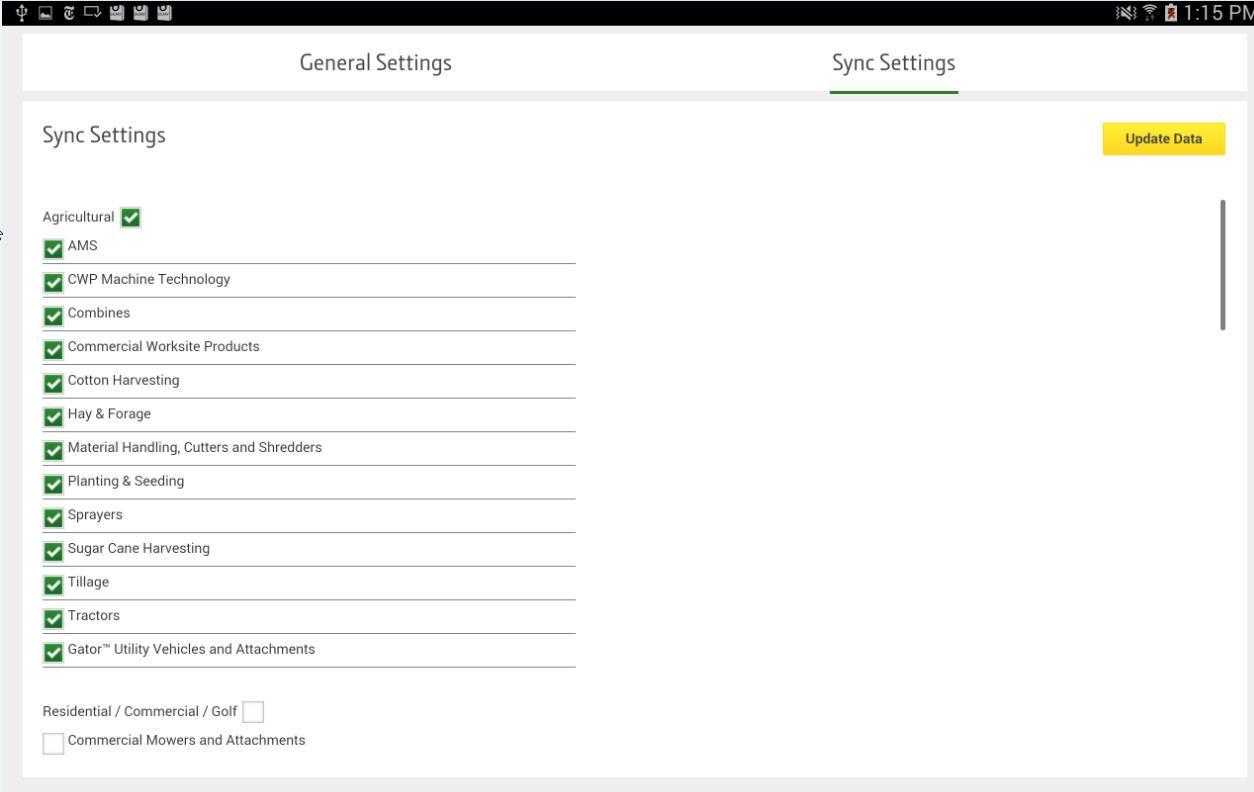Switch to the General Settings tab

pyautogui.click(x=375, y=62)
